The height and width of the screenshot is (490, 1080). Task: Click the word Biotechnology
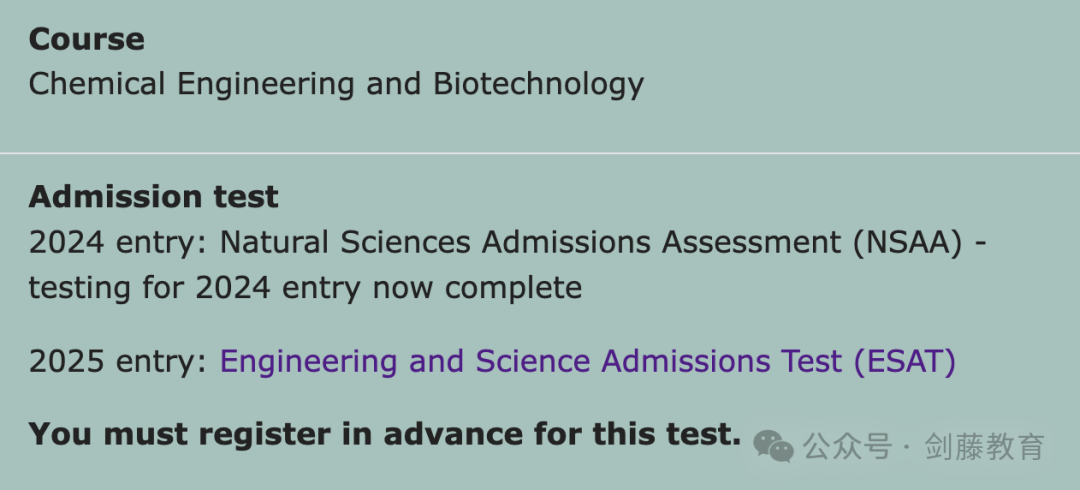(x=539, y=85)
